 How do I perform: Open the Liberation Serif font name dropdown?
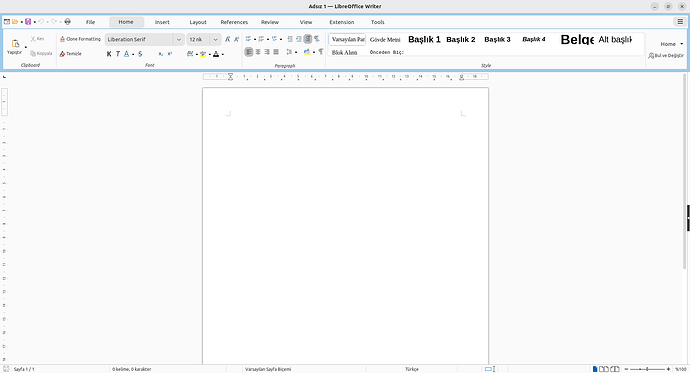point(179,39)
